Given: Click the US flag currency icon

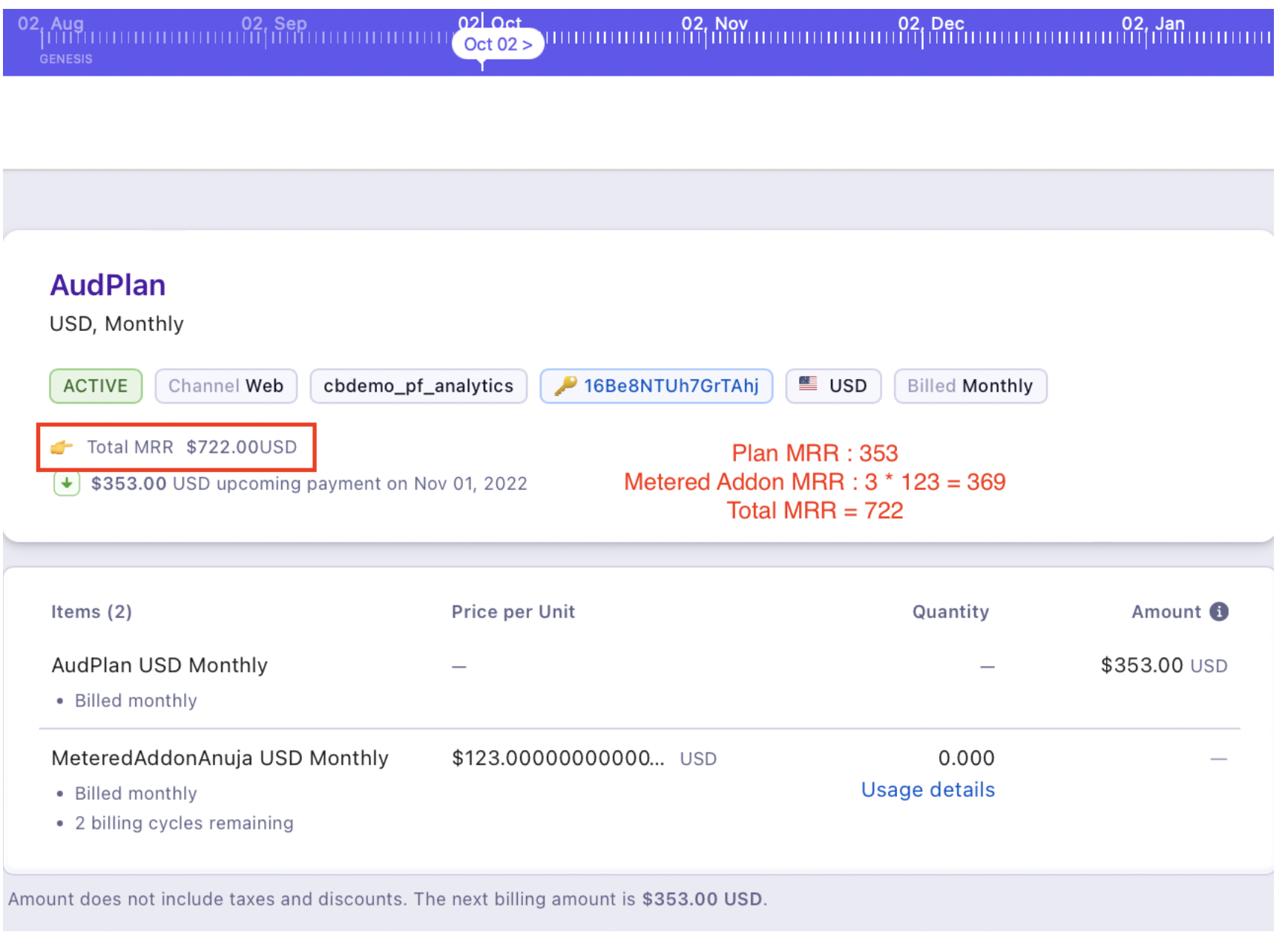Looking at the screenshot, I should 808,384.
